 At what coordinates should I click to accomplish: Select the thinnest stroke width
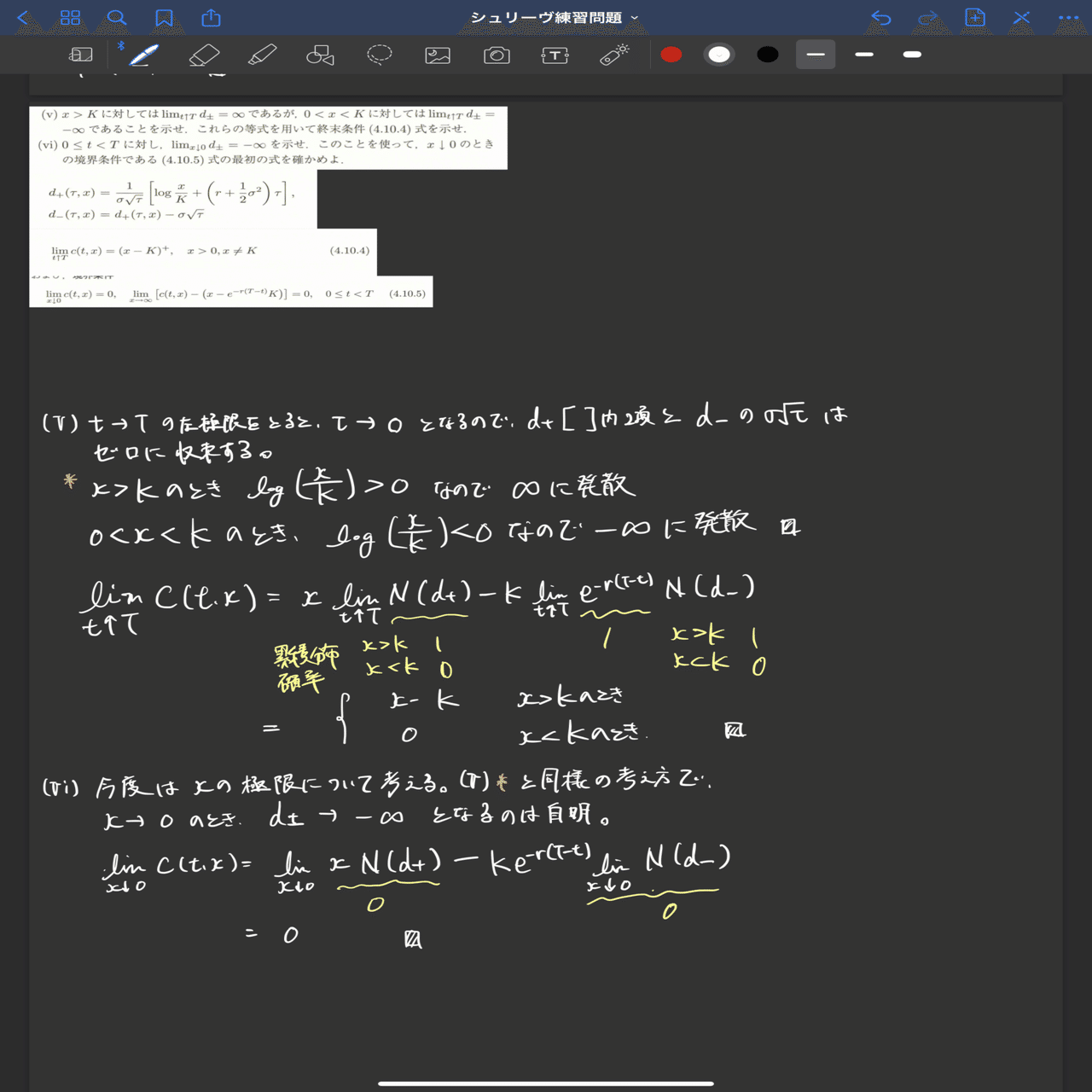tap(816, 55)
